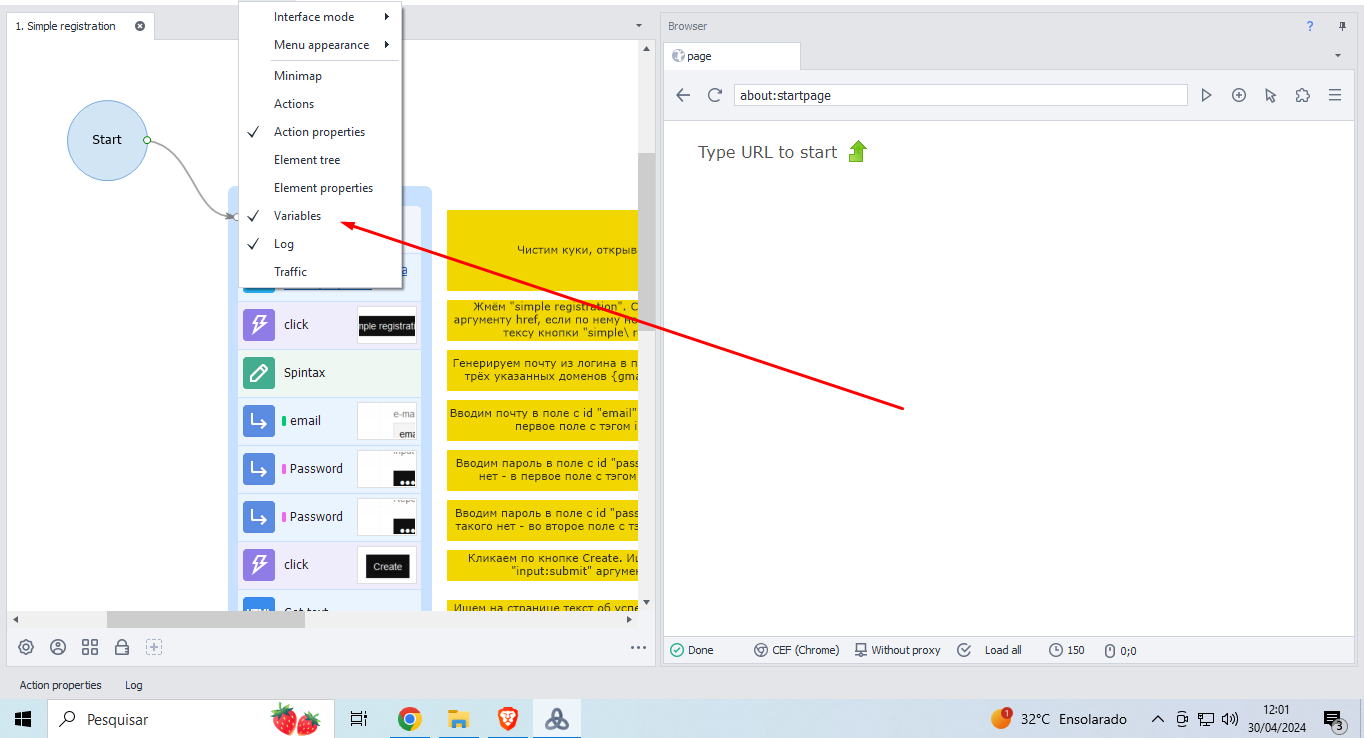Go back in the browser panel
The image size is (1364, 738).
tap(683, 95)
